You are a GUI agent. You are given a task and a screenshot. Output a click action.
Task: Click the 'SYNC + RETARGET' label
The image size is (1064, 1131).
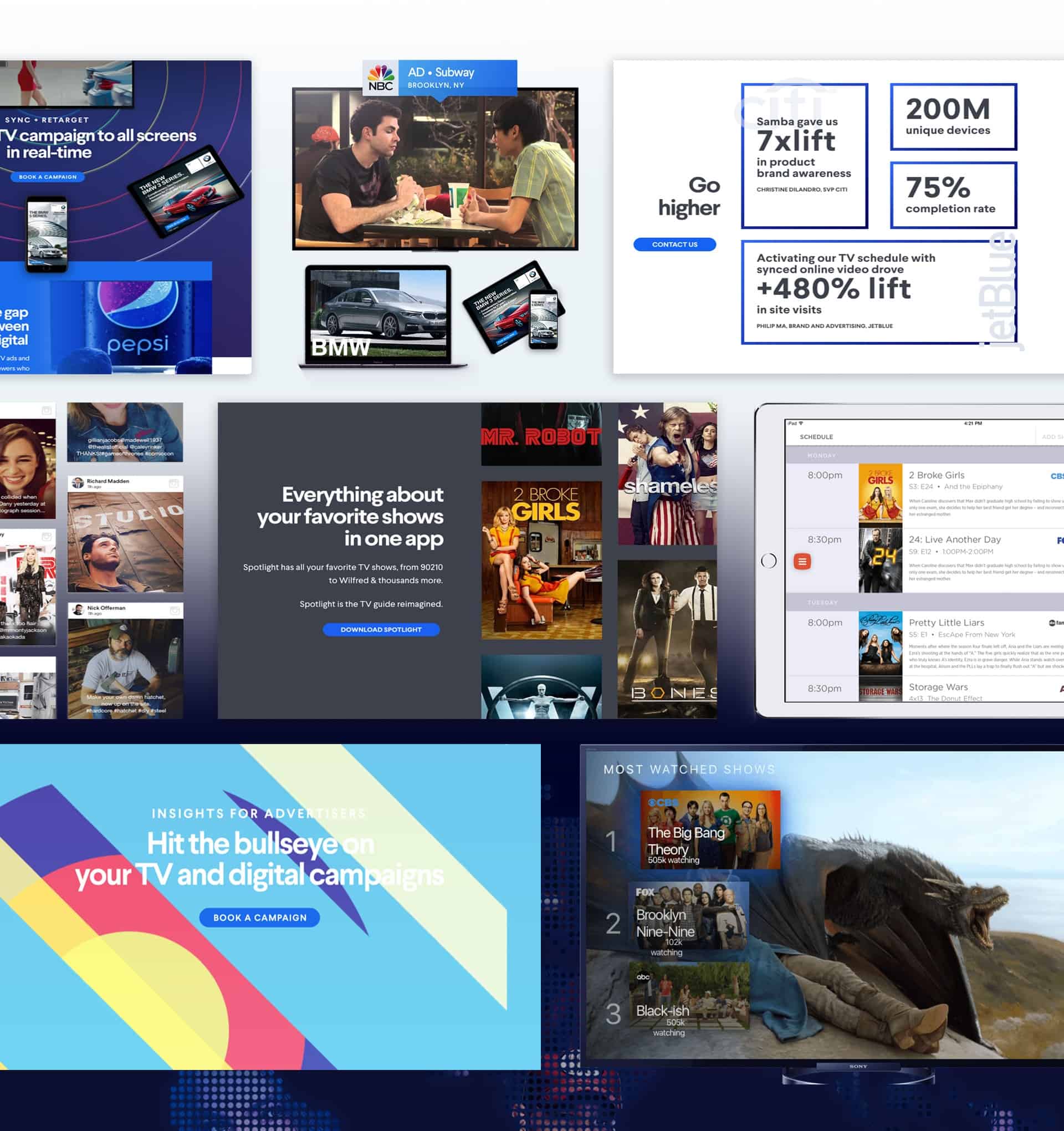click(47, 119)
